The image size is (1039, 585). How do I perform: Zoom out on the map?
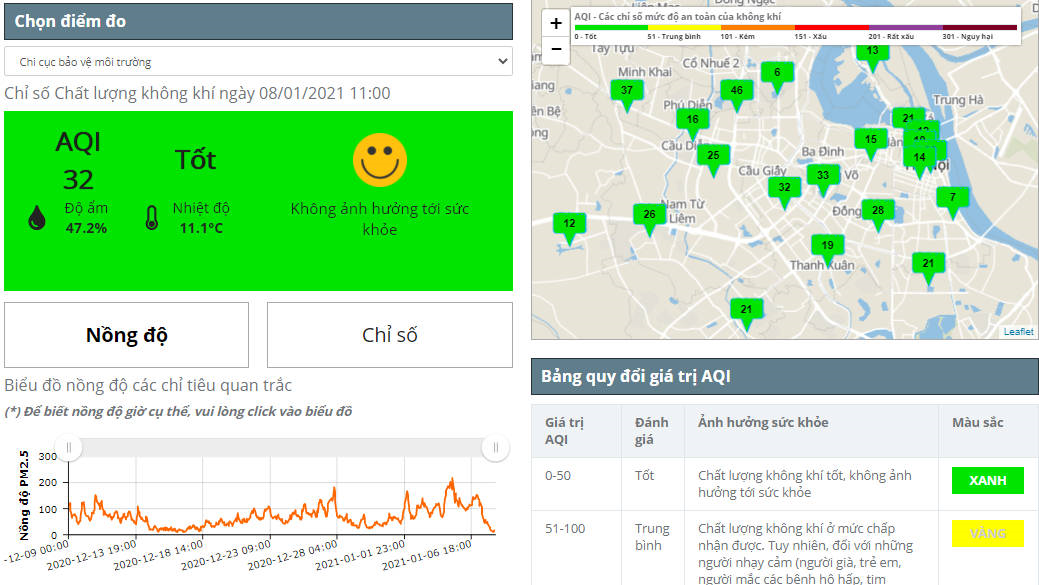[556, 49]
